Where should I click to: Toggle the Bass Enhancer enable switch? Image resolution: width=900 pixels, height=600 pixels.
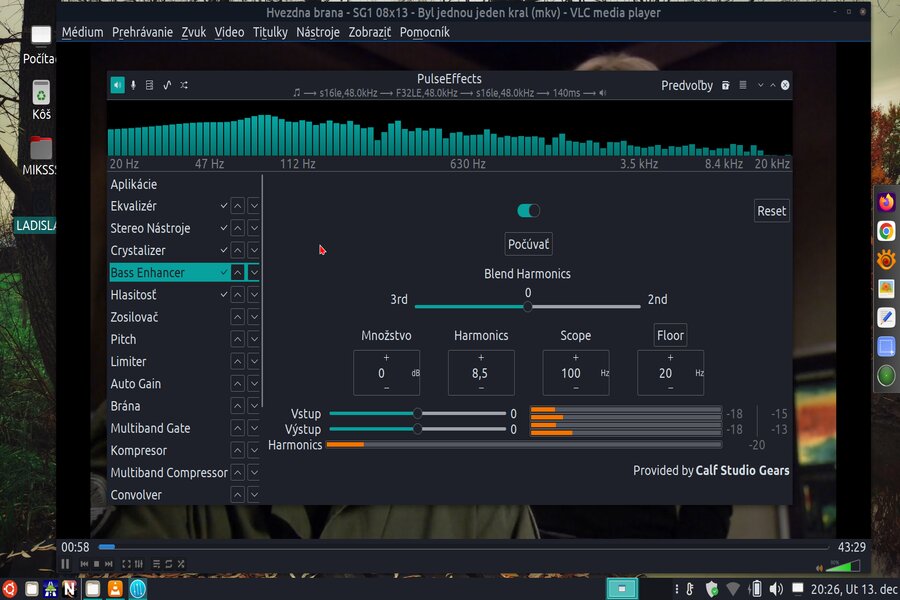pyautogui.click(x=528, y=210)
